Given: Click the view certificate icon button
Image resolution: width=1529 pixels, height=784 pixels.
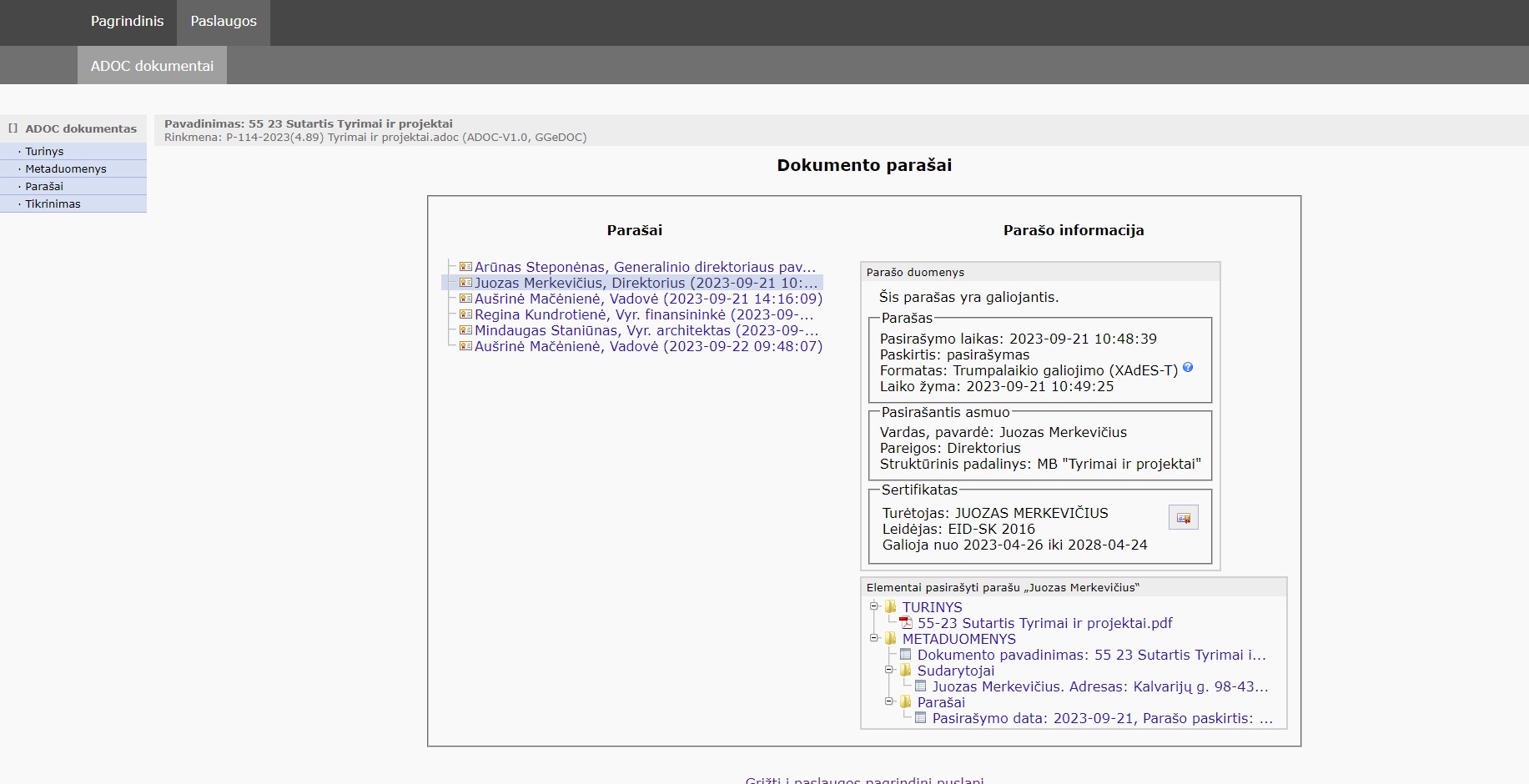Looking at the screenshot, I should click(x=1183, y=518).
